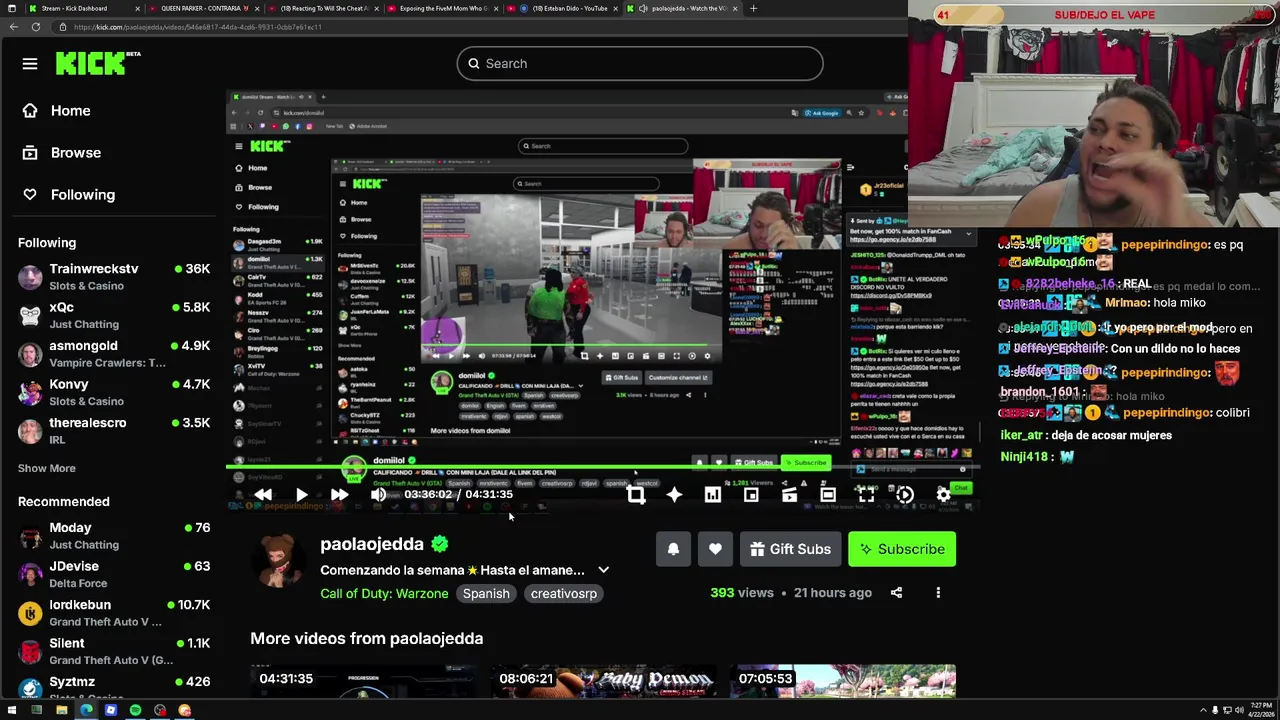Share the video using share icon
This screenshot has height=720, width=1280.
point(896,593)
